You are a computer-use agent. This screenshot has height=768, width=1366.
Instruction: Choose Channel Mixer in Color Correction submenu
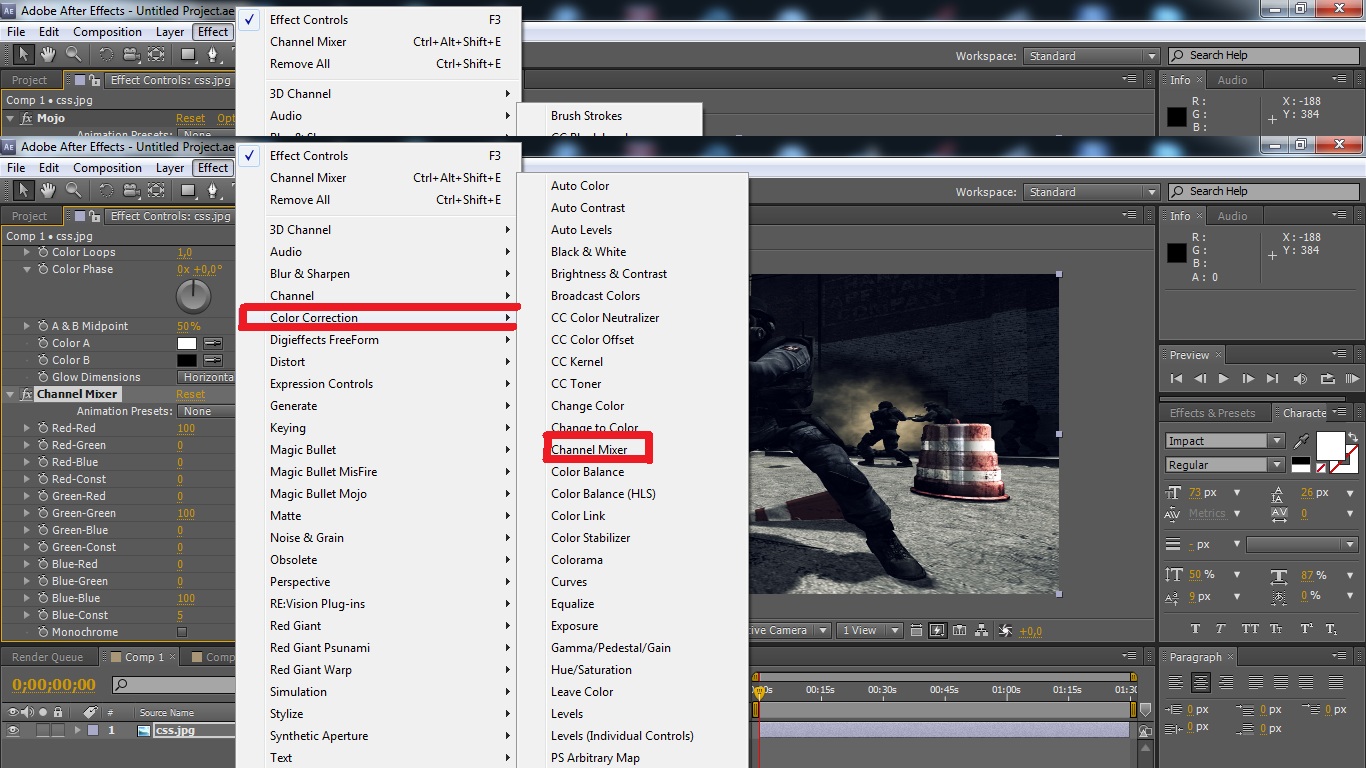tap(589, 450)
